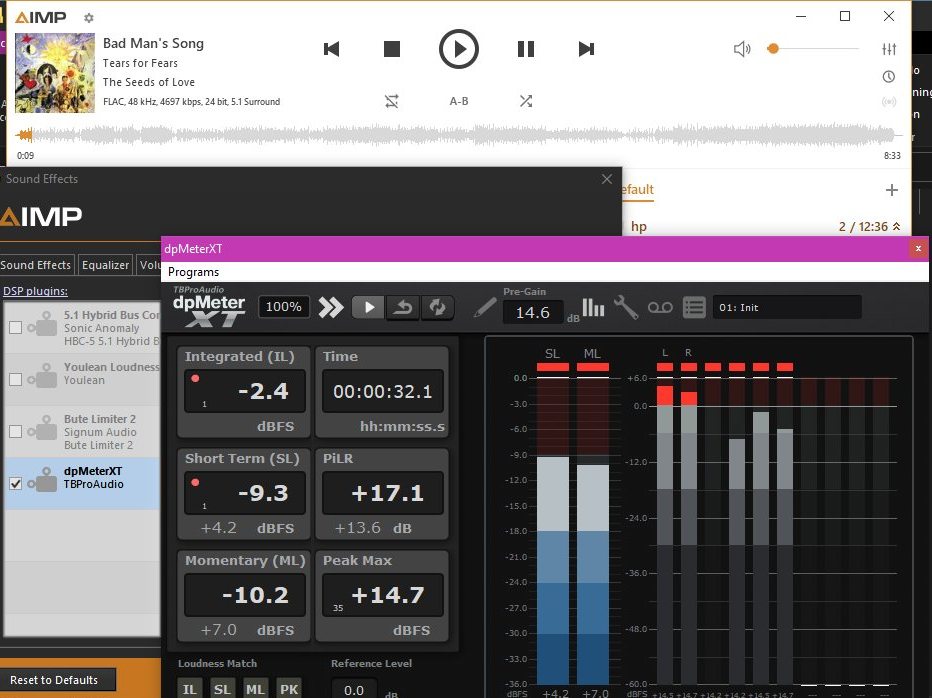932x698 pixels.
Task: Click the SL loudness meter bar
Action: pos(553,529)
